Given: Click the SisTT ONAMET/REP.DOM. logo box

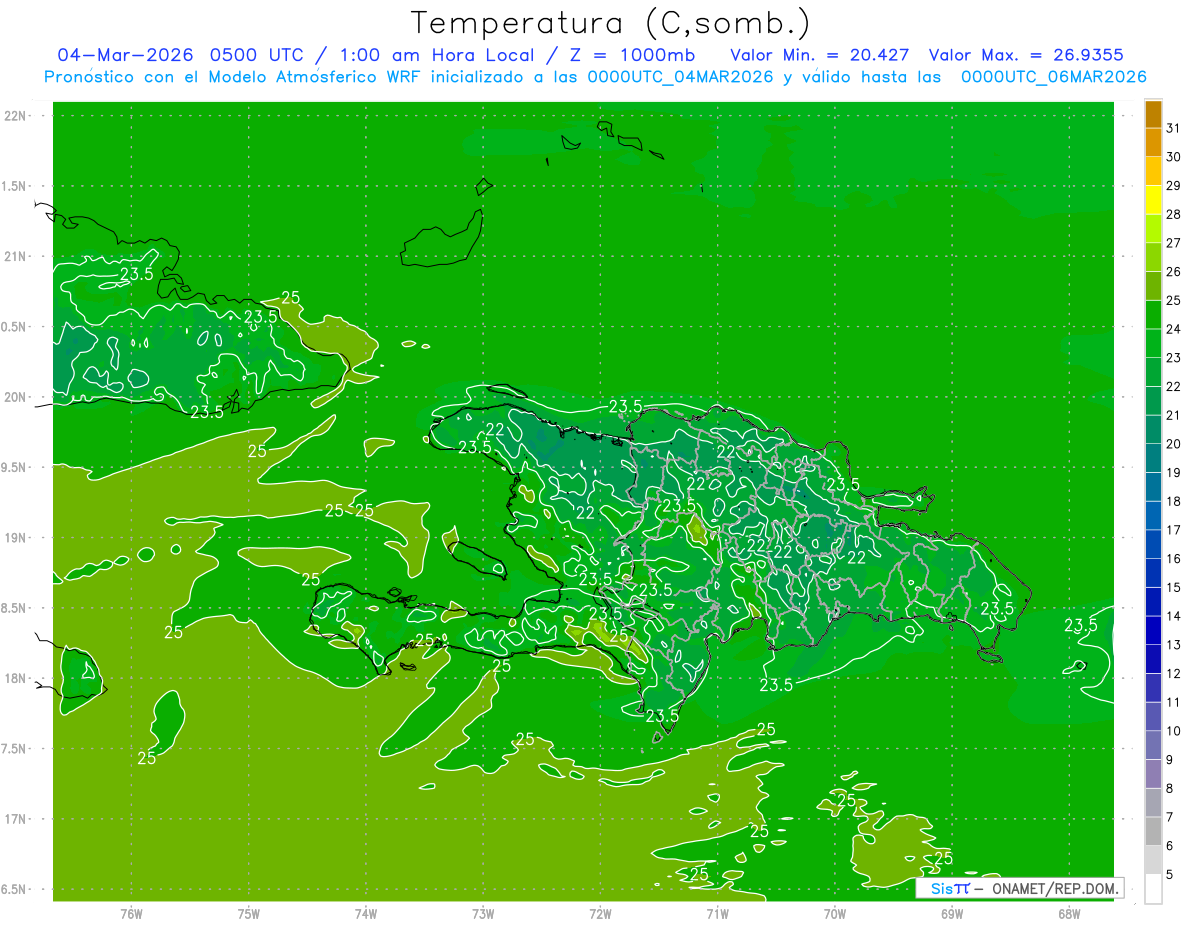Looking at the screenshot, I should click(x=1020, y=888).
